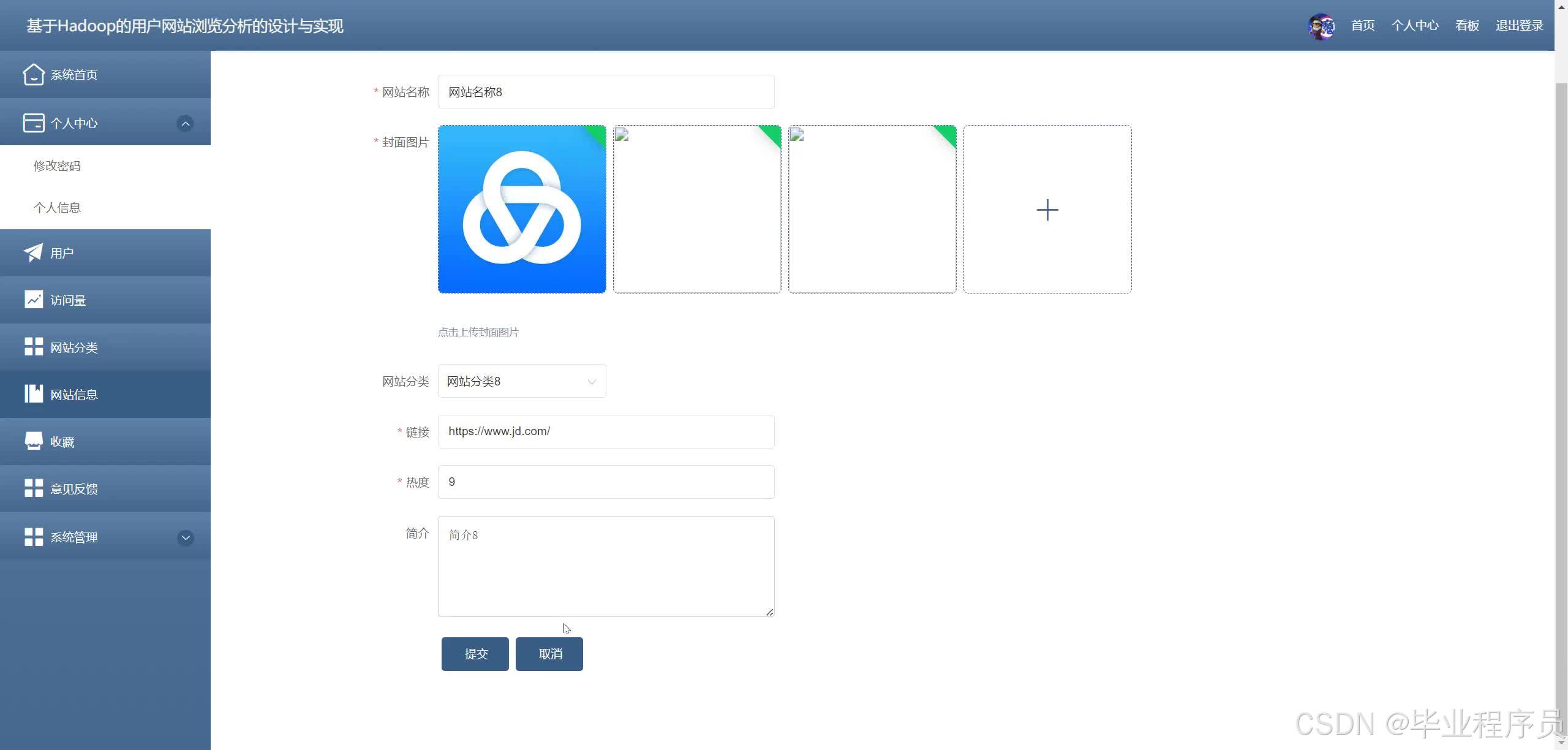Image resolution: width=1568 pixels, height=750 pixels.
Task: Open 修改密码 menu item
Action: [x=57, y=166]
